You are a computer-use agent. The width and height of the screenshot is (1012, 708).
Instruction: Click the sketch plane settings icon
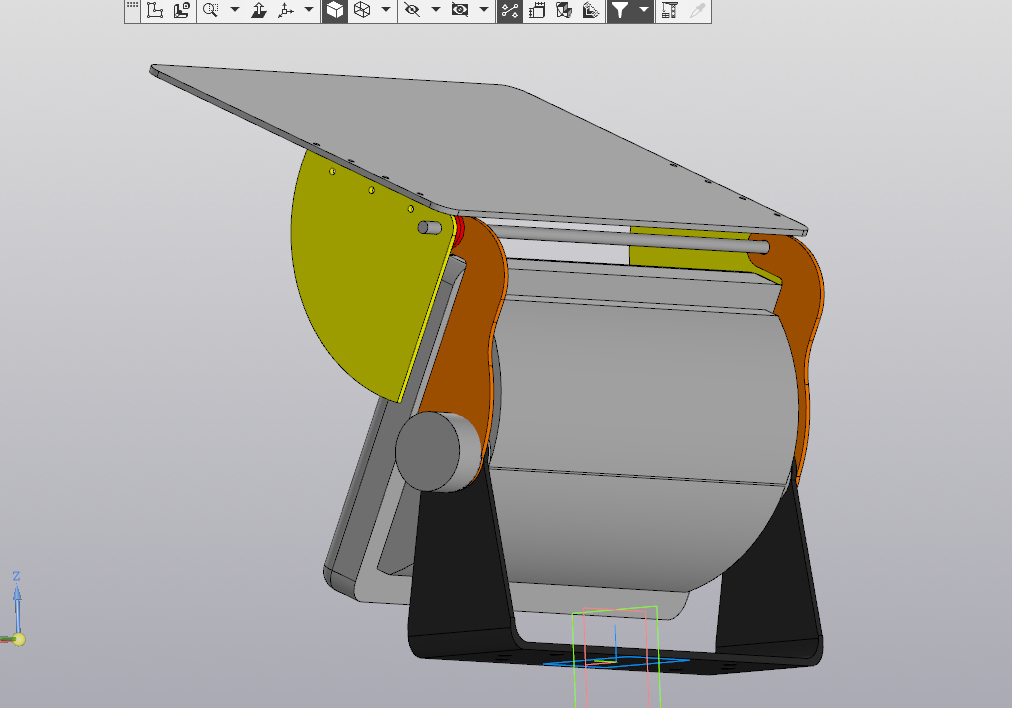[181, 11]
